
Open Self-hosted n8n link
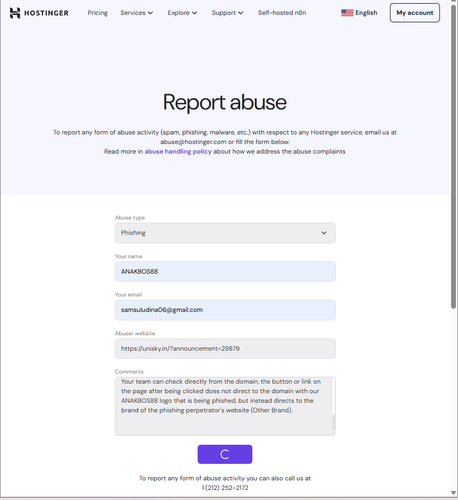(282, 13)
